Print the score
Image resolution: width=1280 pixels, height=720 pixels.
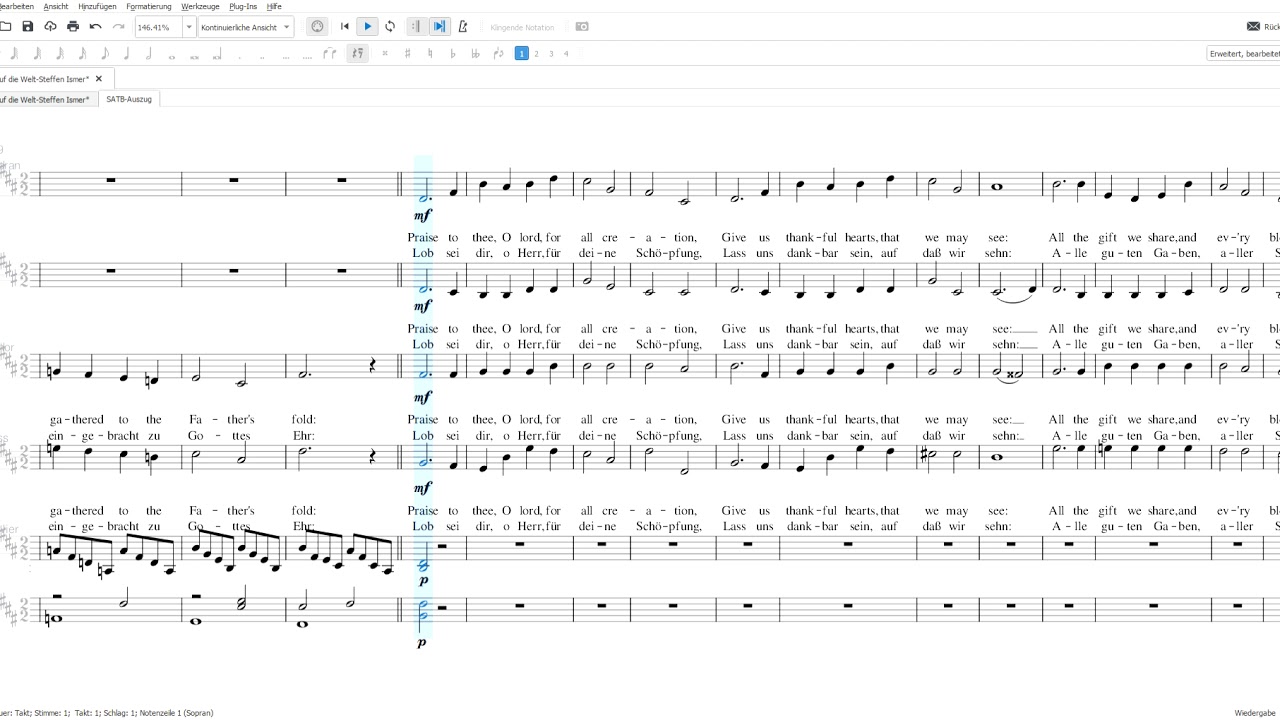tap(73, 27)
